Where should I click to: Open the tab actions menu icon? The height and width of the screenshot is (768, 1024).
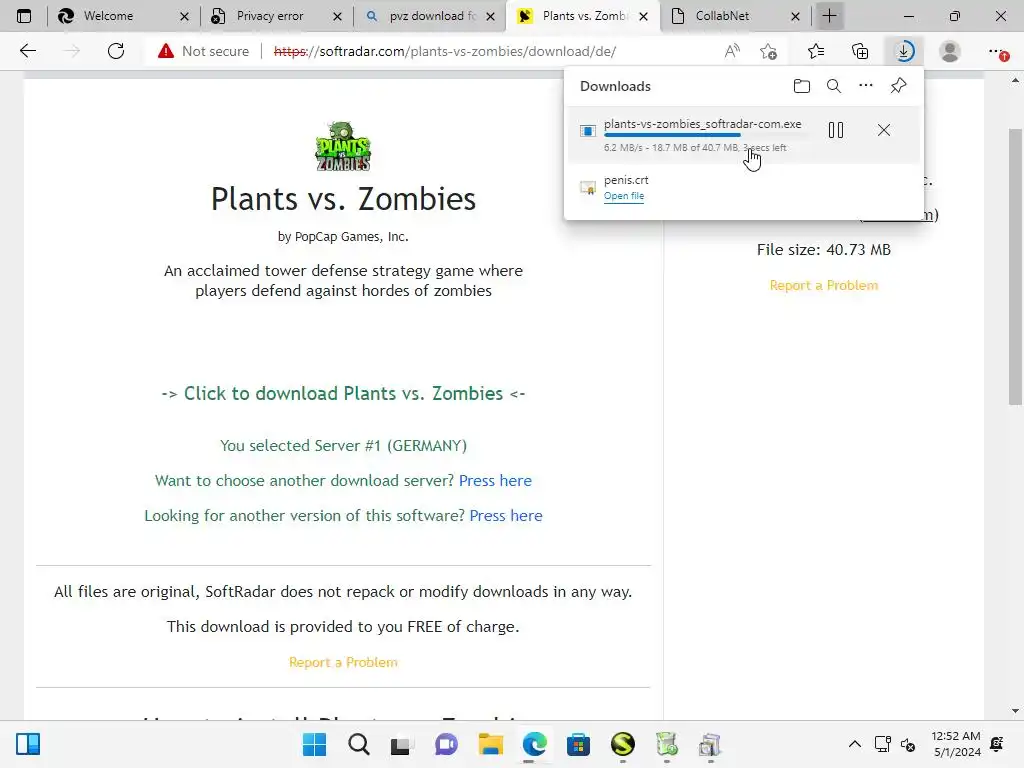coord(24,16)
